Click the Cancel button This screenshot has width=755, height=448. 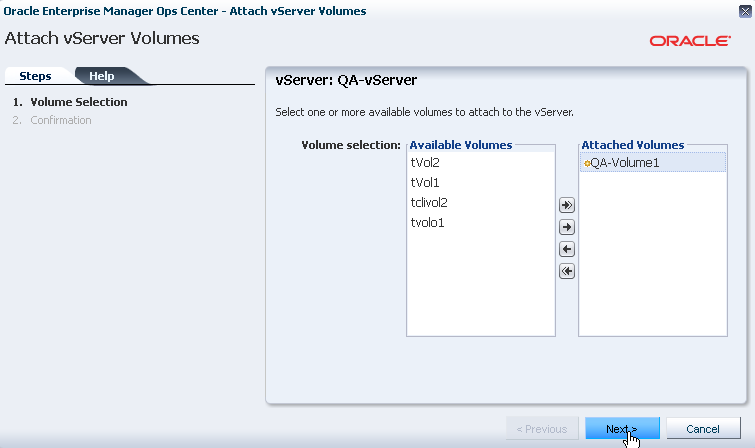pyautogui.click(x=703, y=428)
